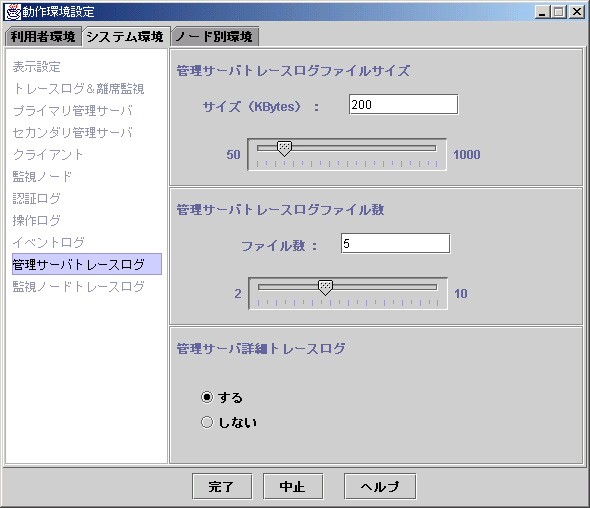Select the する radio button
Screen dimensions: 590x508
point(207,397)
